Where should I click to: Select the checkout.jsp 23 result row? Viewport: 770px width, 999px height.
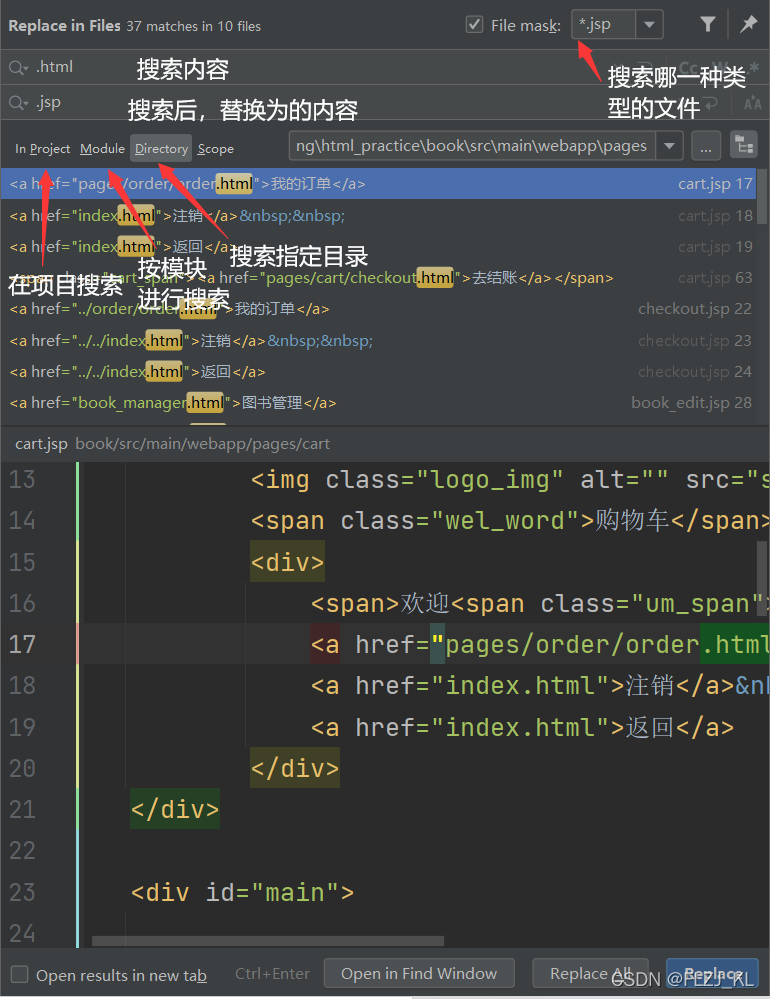click(x=378, y=340)
